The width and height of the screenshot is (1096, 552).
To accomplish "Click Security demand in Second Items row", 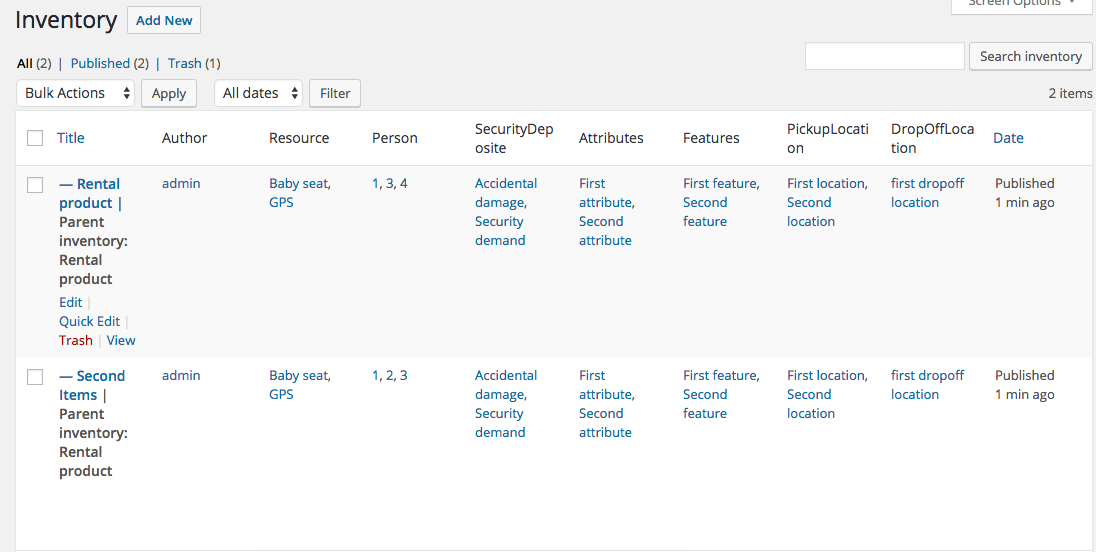I will click(x=500, y=423).
